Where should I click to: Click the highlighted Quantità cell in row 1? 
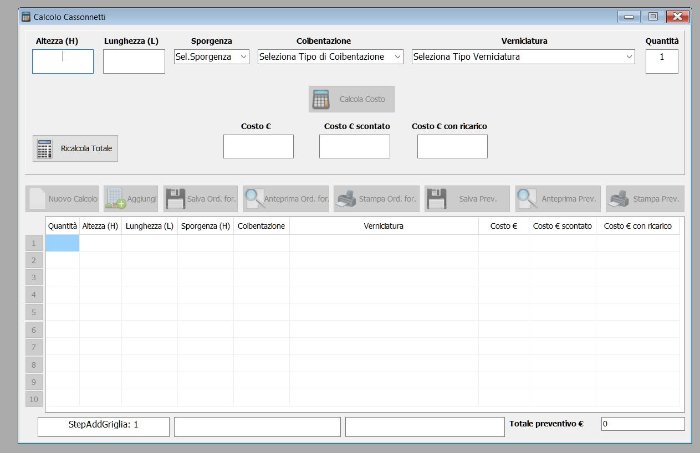point(62,243)
